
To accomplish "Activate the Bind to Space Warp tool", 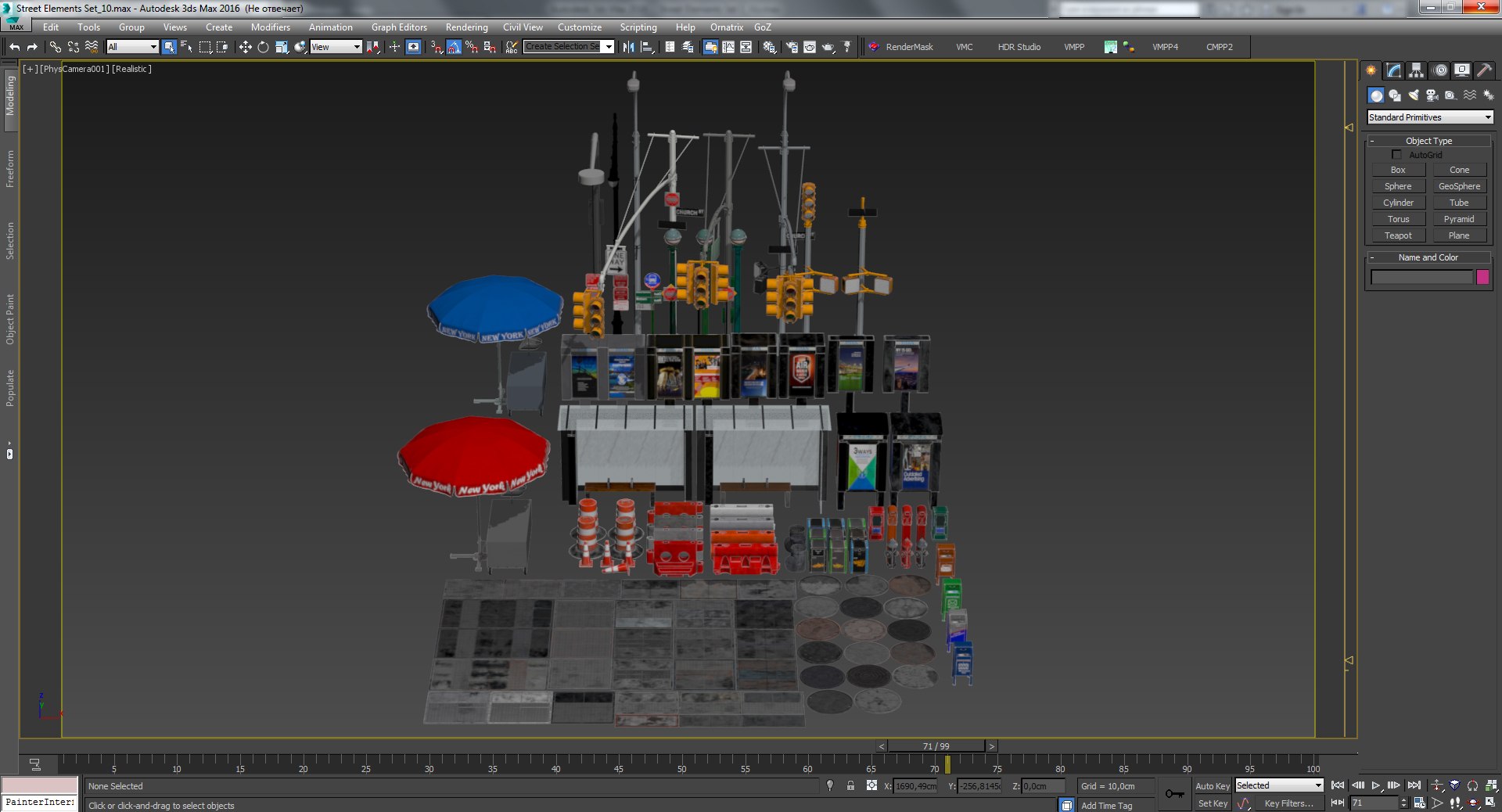I will tap(92, 47).
